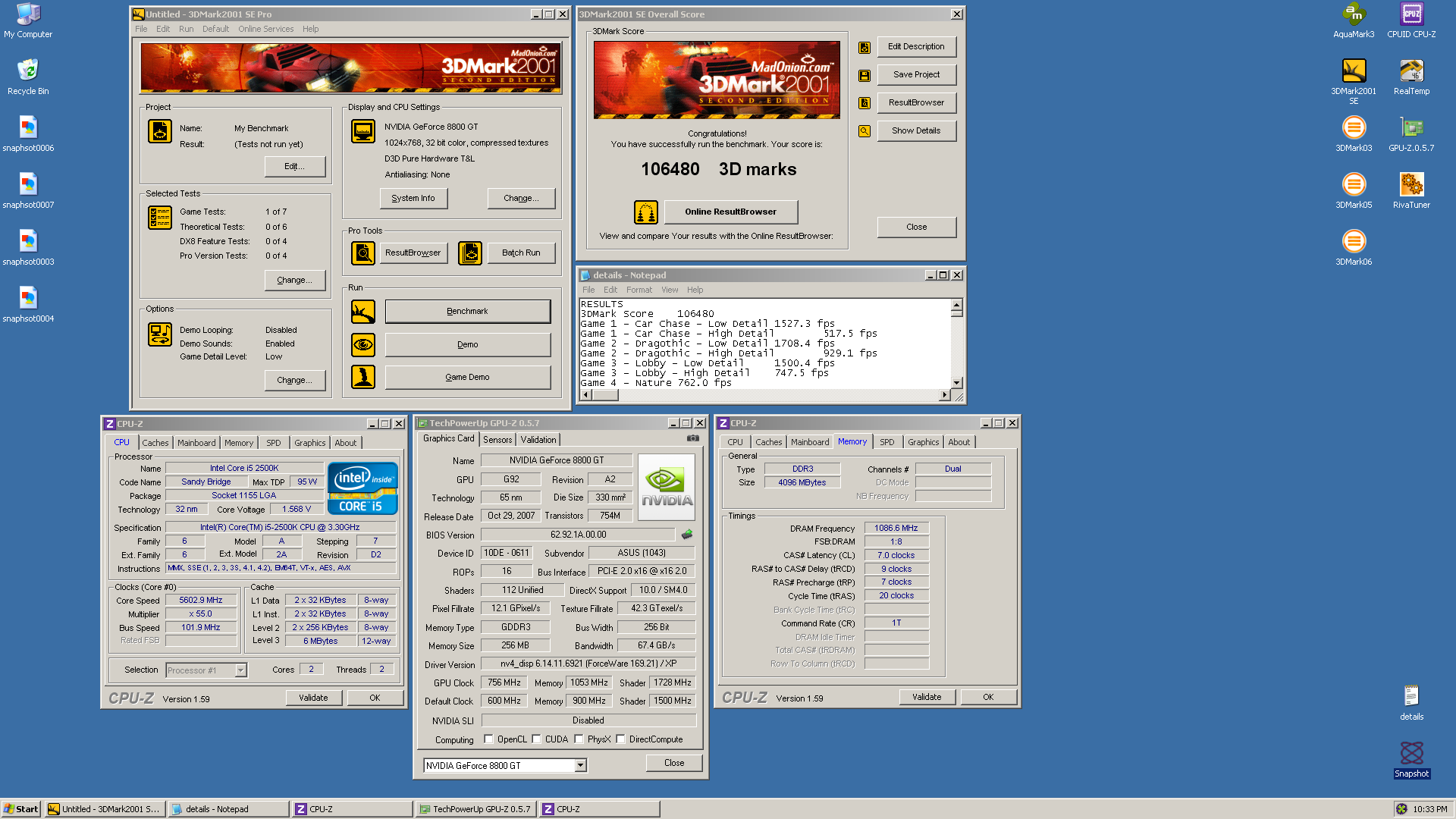Launch 3DMark06 desktop shortcut

[x=1354, y=248]
